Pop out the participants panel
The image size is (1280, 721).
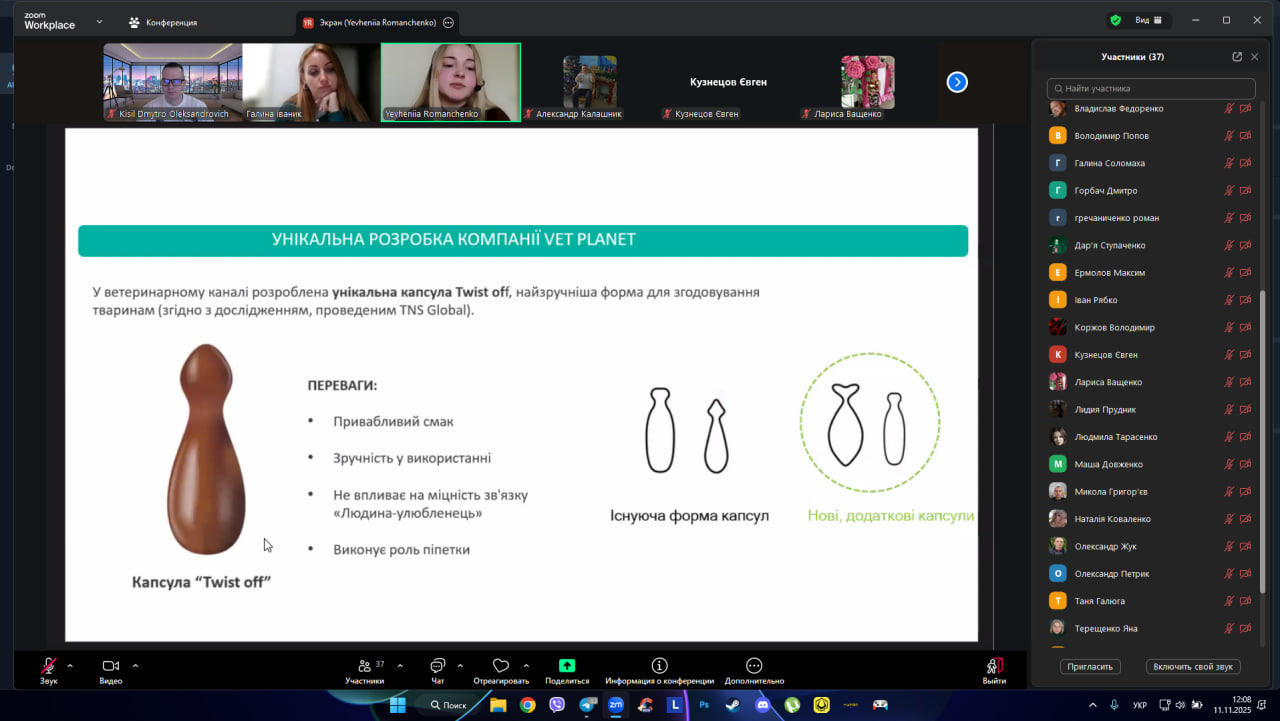1237,57
